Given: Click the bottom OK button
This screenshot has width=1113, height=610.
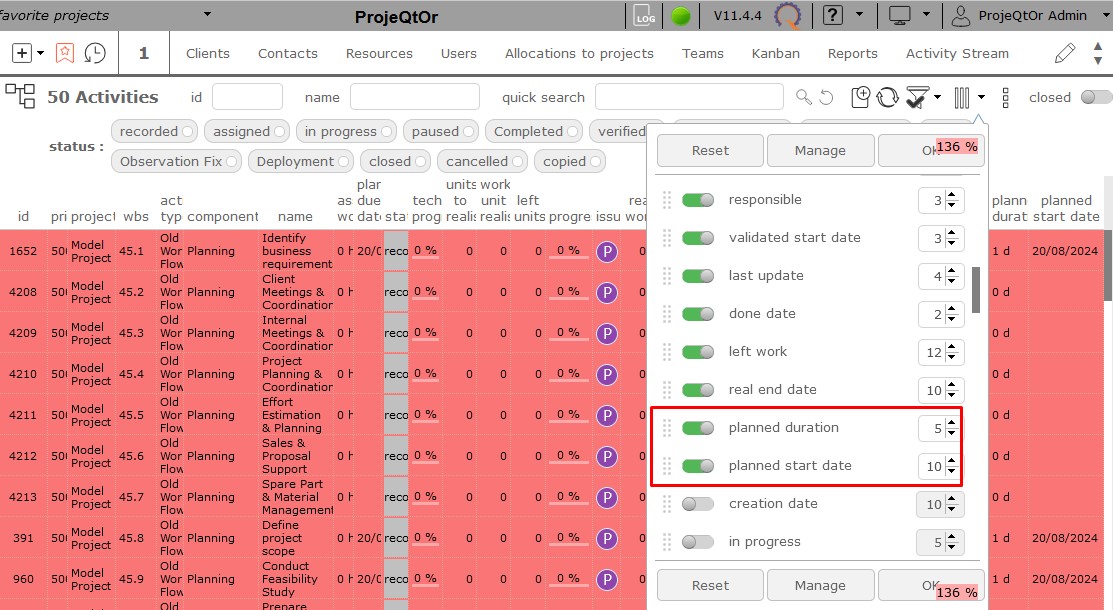Looking at the screenshot, I should click(931, 586).
